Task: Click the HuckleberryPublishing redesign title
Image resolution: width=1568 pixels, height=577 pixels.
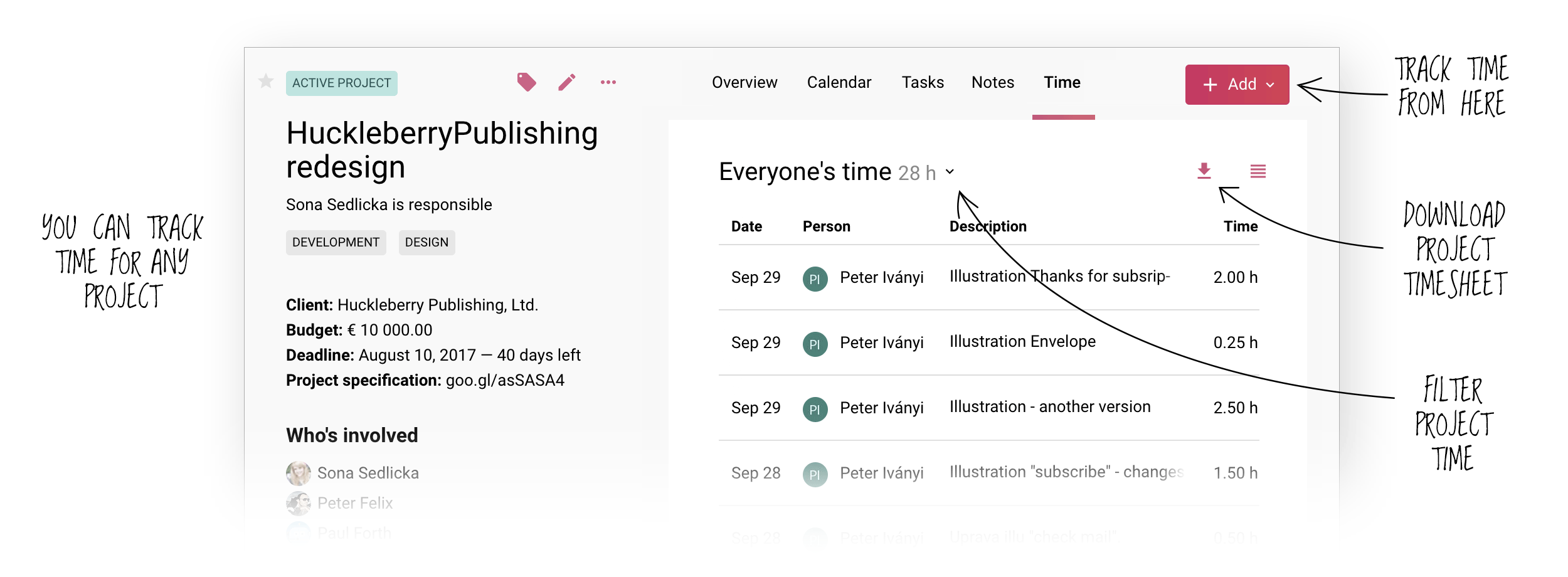Action: point(442,151)
